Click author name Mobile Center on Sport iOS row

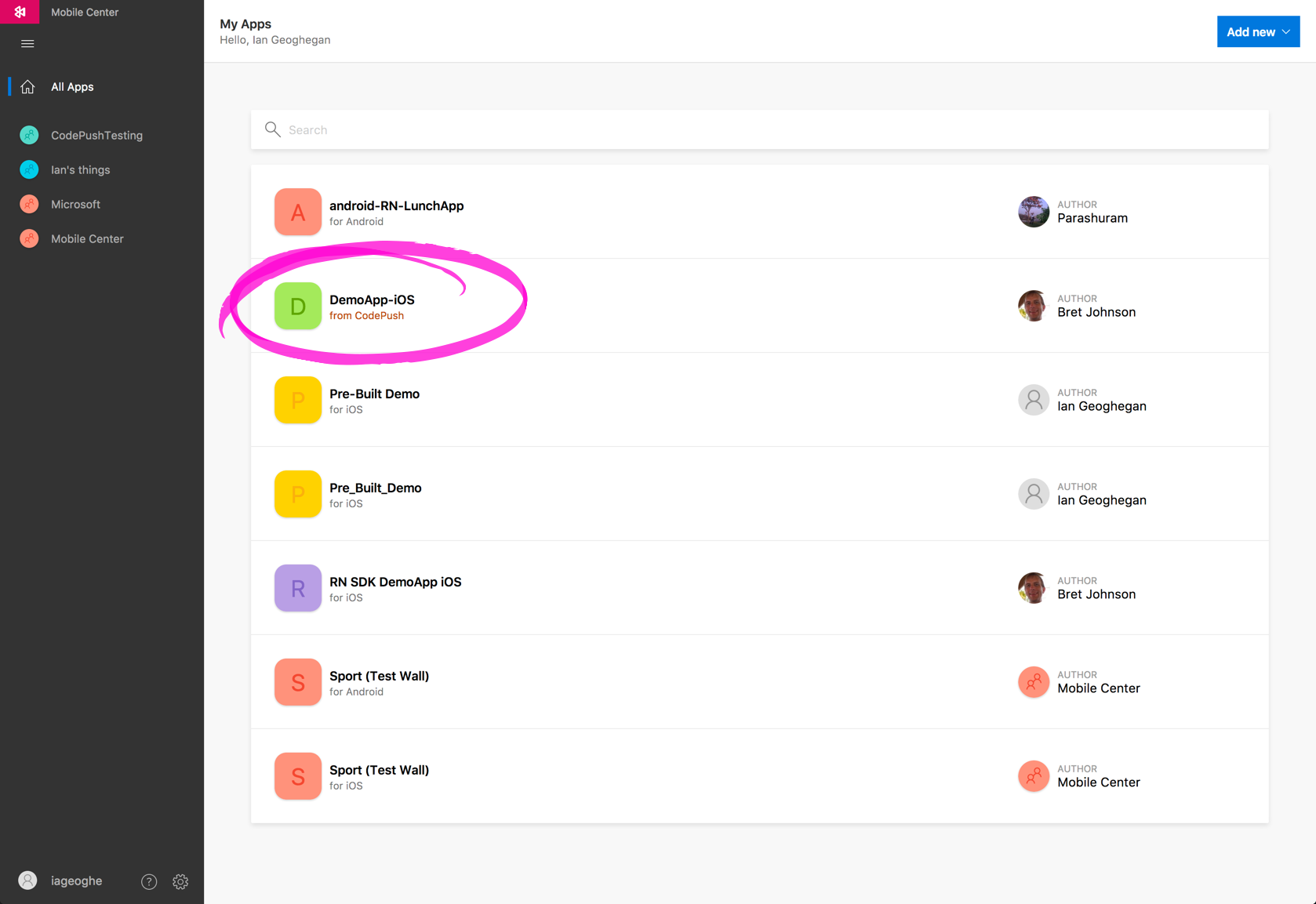point(1099,782)
